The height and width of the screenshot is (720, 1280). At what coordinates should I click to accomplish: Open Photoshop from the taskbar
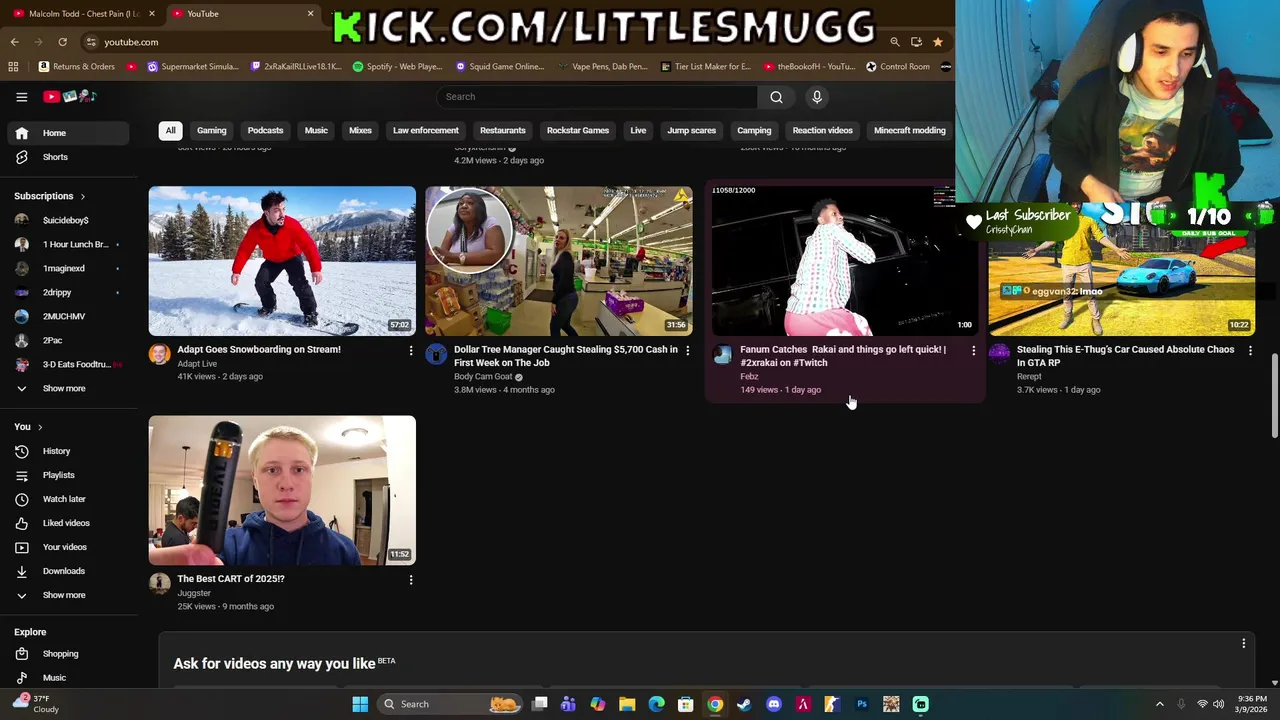(862, 704)
